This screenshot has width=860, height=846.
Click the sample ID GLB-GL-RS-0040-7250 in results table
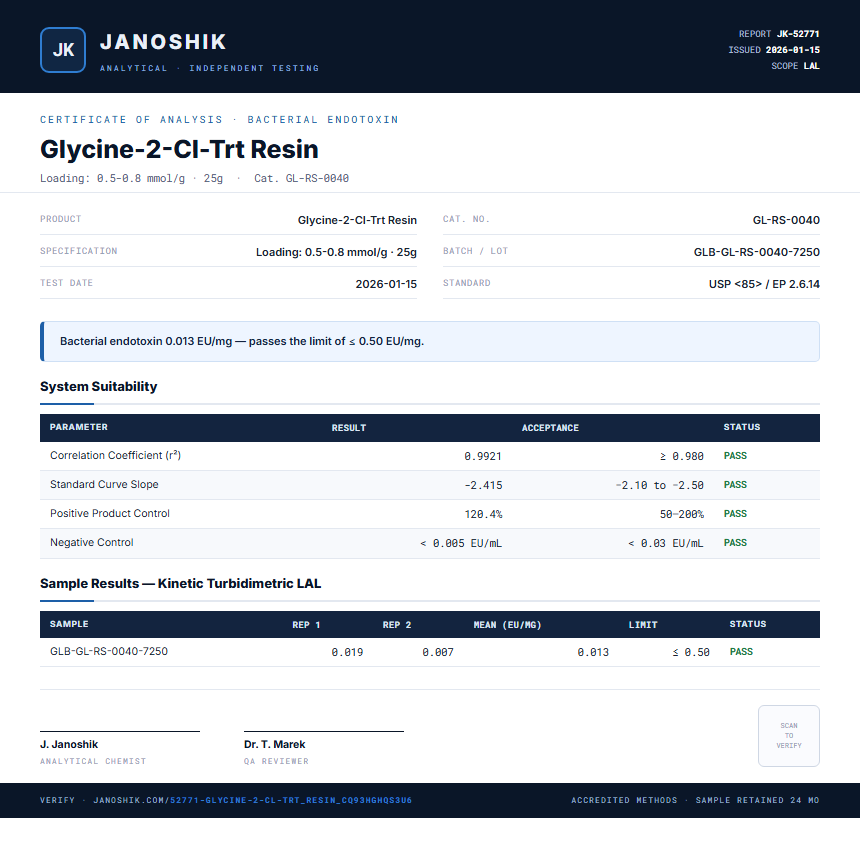tap(109, 651)
